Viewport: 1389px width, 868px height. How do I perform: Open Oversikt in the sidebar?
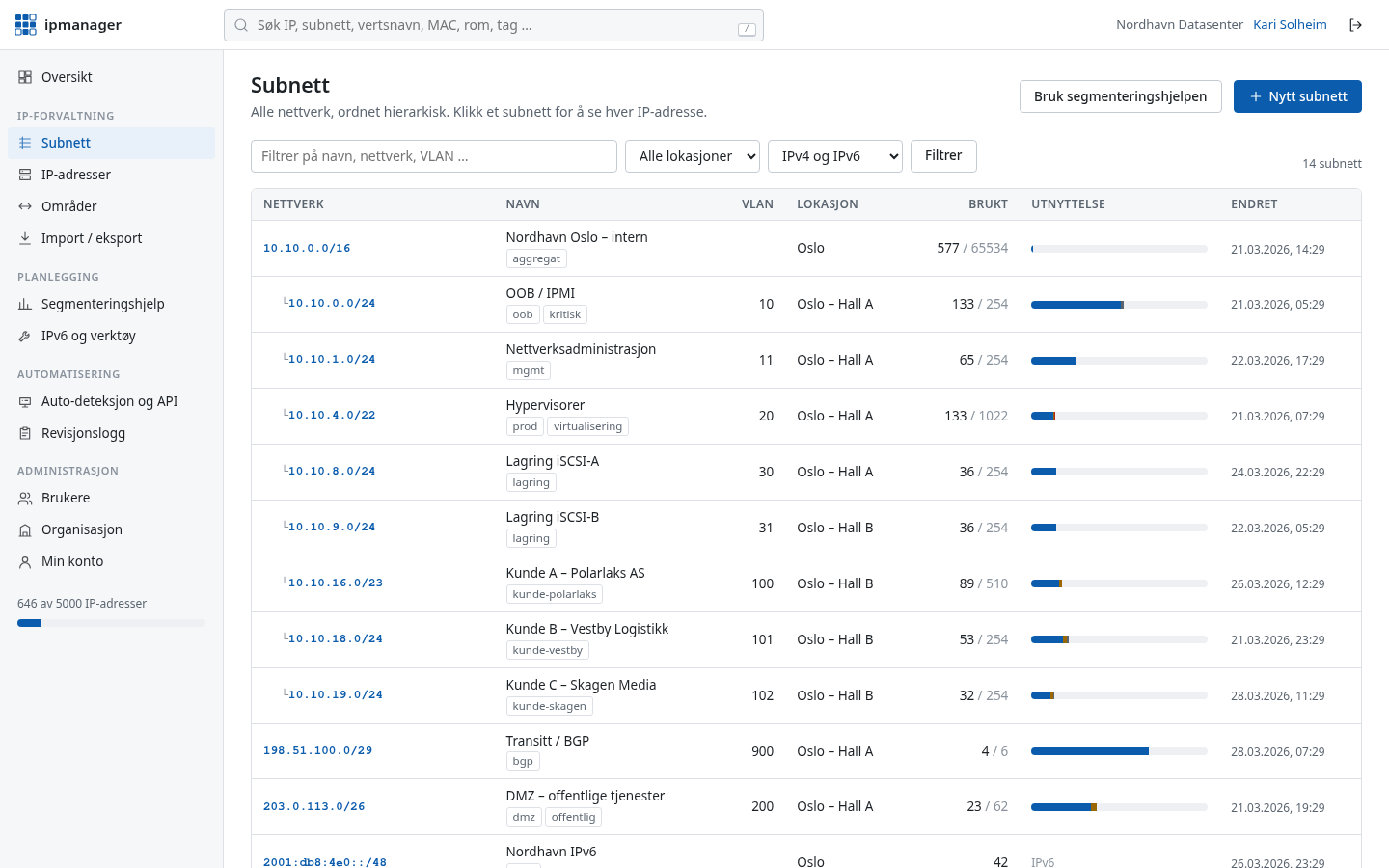(x=111, y=77)
